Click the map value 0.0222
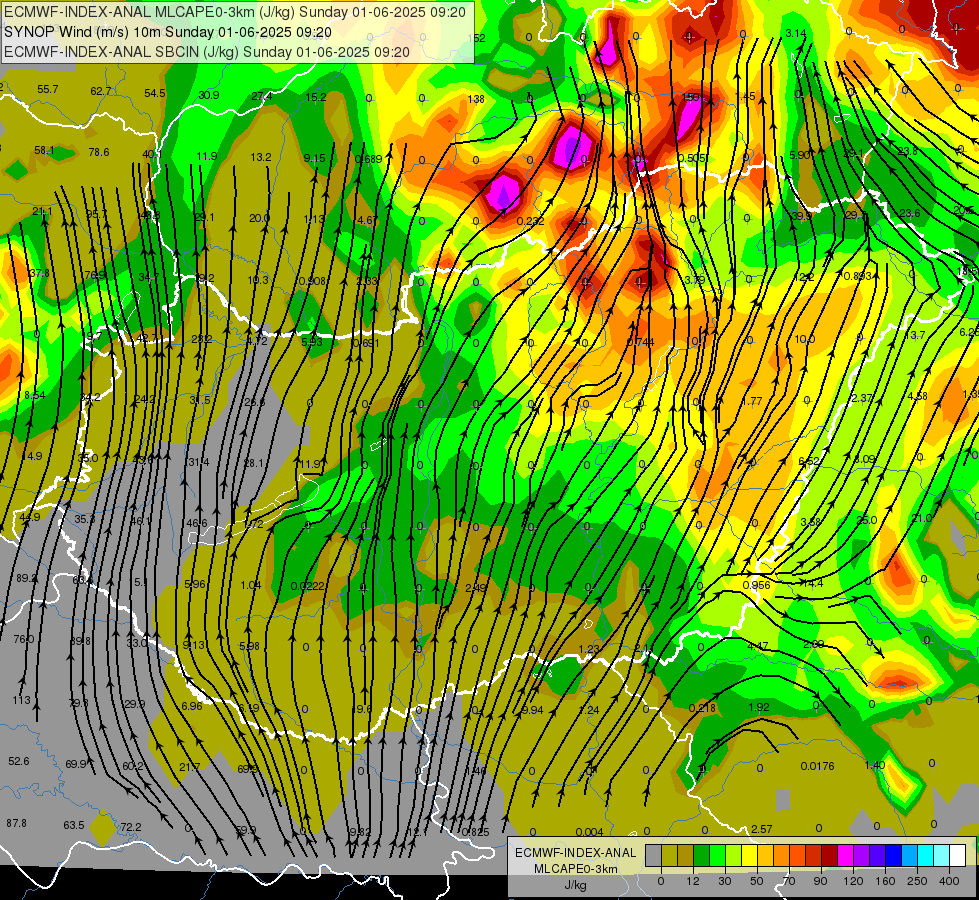The image size is (979, 900). pos(307,586)
